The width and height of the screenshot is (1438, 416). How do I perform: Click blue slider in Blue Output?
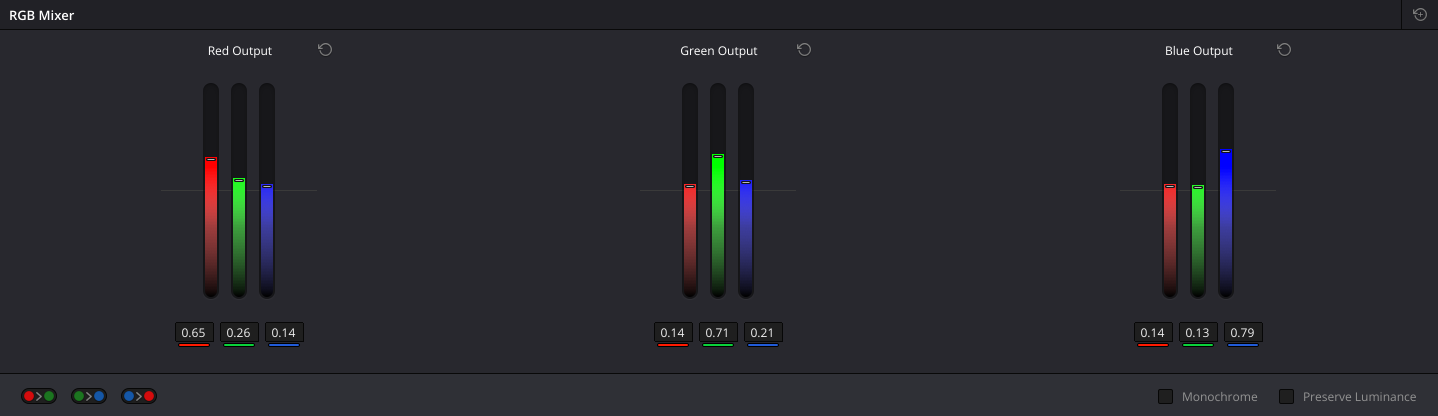pyautogui.click(x=1226, y=190)
